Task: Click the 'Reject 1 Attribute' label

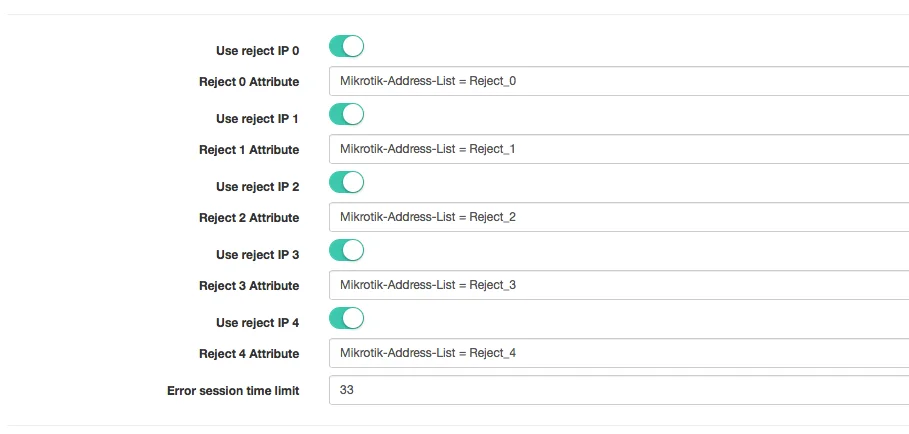Action: point(249,149)
